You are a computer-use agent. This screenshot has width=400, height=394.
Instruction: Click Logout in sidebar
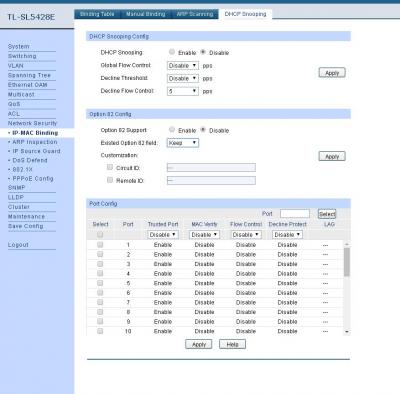tap(18, 245)
